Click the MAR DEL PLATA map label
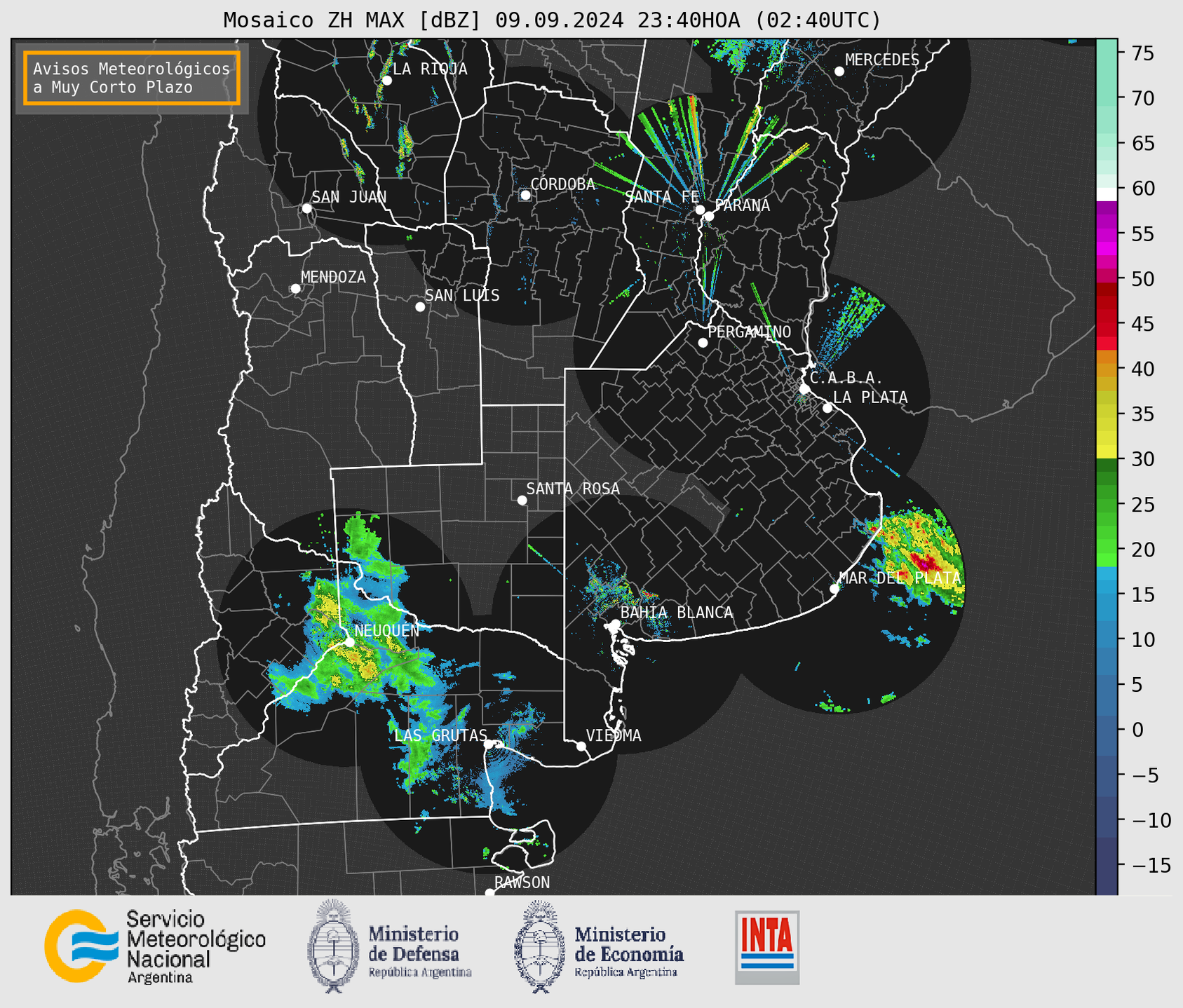Screen dimensions: 1183x1008 [900, 578]
